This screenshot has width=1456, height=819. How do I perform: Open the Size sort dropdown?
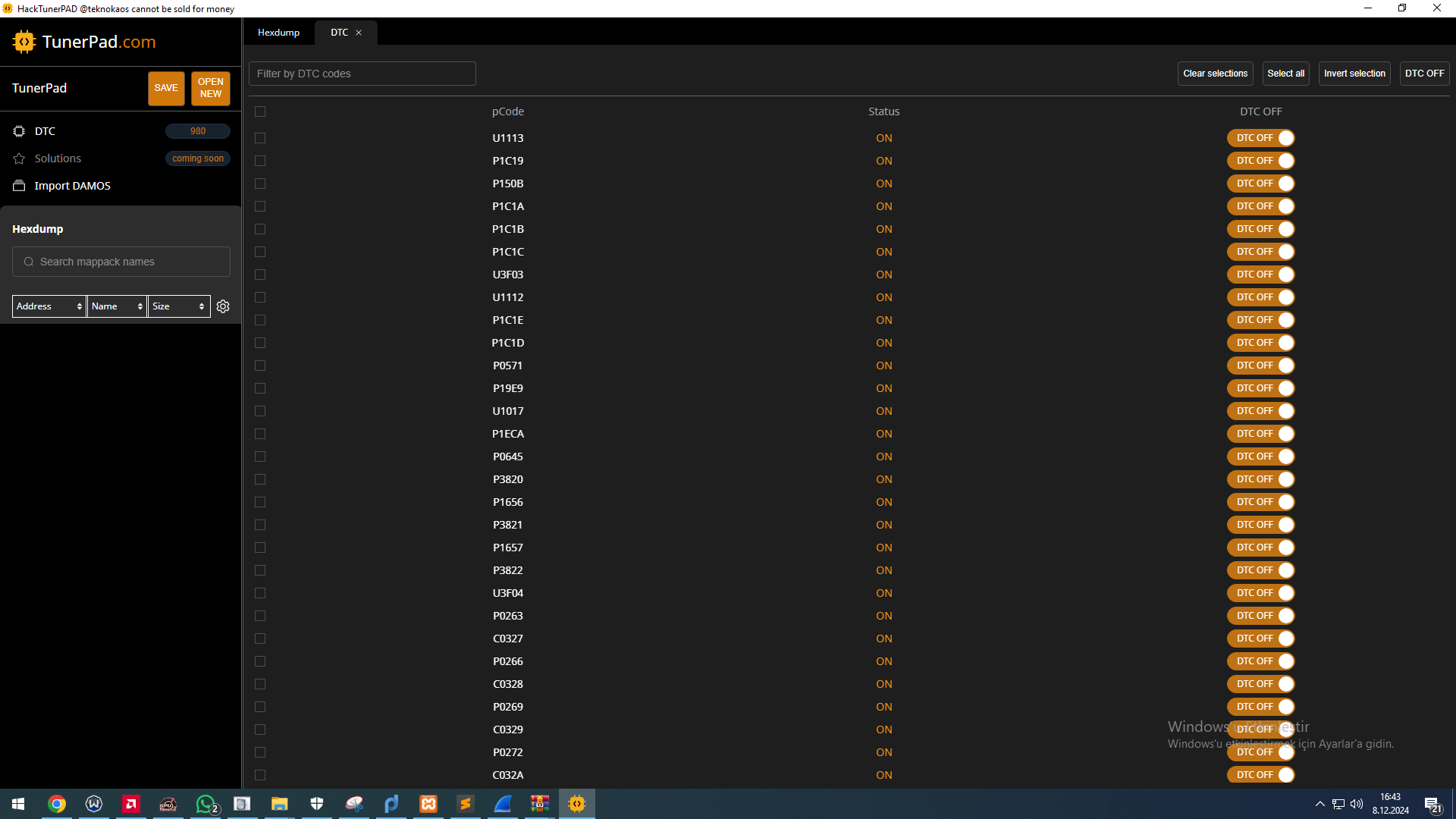[x=178, y=306]
